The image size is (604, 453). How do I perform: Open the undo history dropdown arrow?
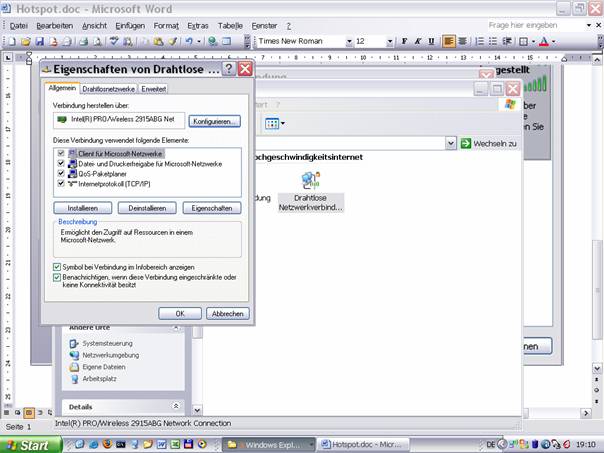(199, 41)
